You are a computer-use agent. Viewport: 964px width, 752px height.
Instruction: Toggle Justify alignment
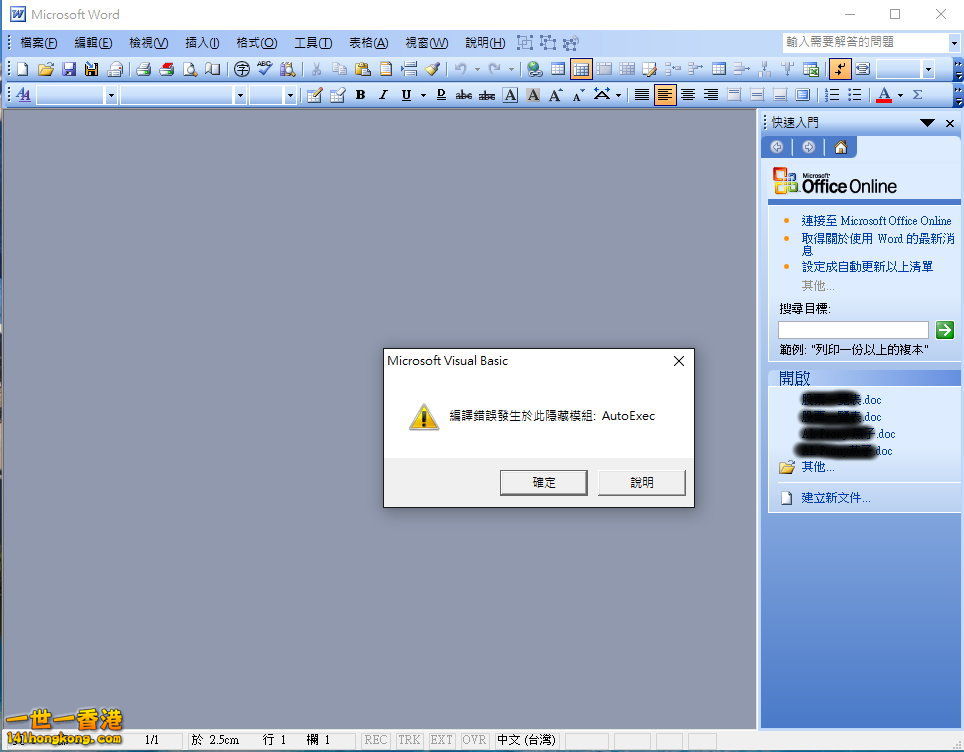(642, 95)
